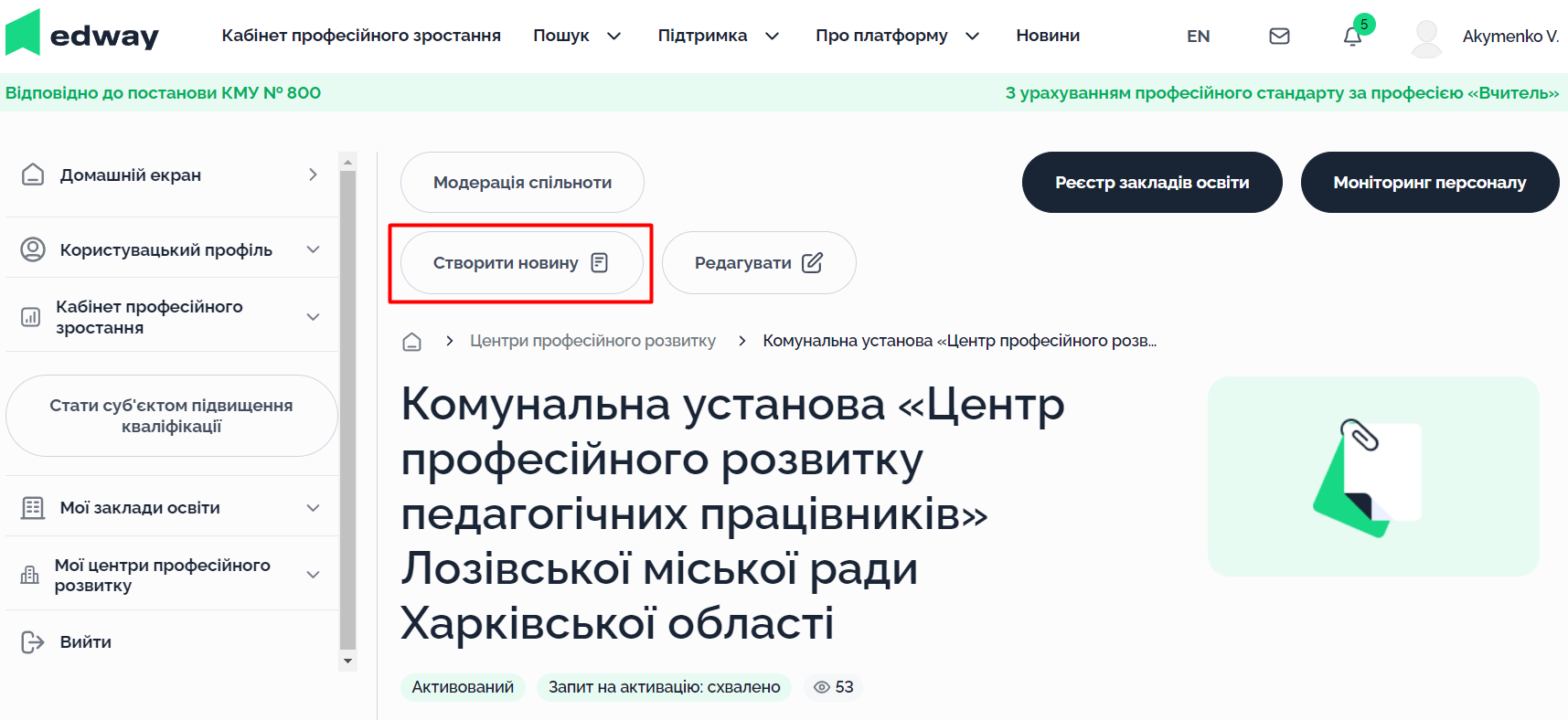This screenshot has width=1568, height=720.
Task: Click the document icon in Створити новину
Action: click(x=600, y=263)
